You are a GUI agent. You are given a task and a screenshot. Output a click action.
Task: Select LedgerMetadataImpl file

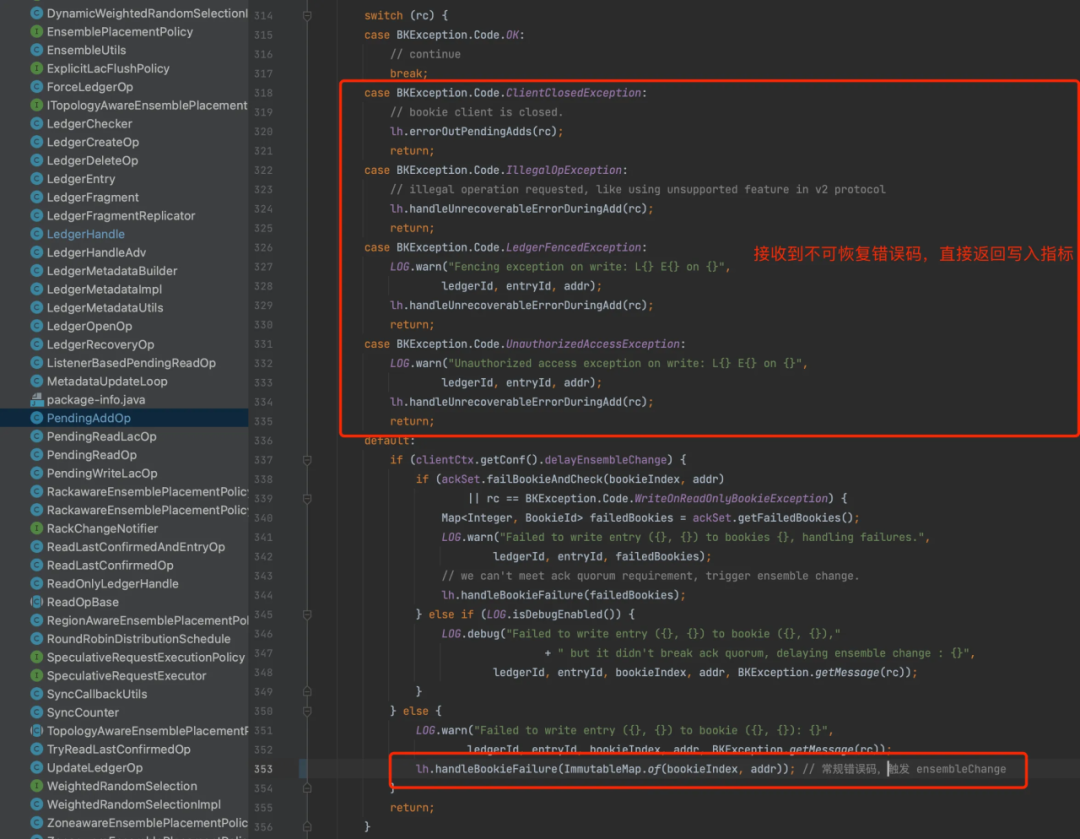(104, 289)
